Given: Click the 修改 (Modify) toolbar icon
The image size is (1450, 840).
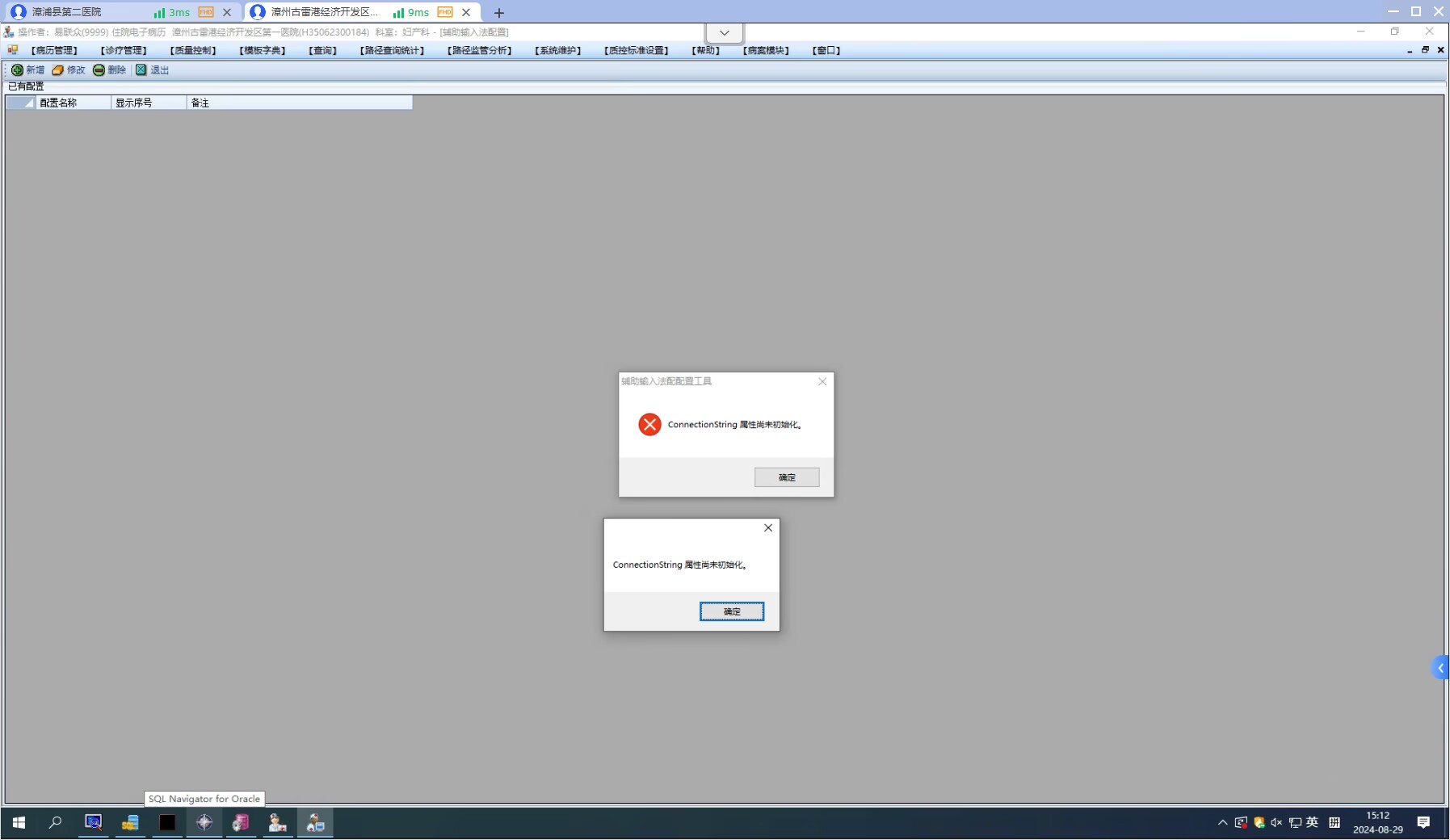Looking at the screenshot, I should [57, 70].
